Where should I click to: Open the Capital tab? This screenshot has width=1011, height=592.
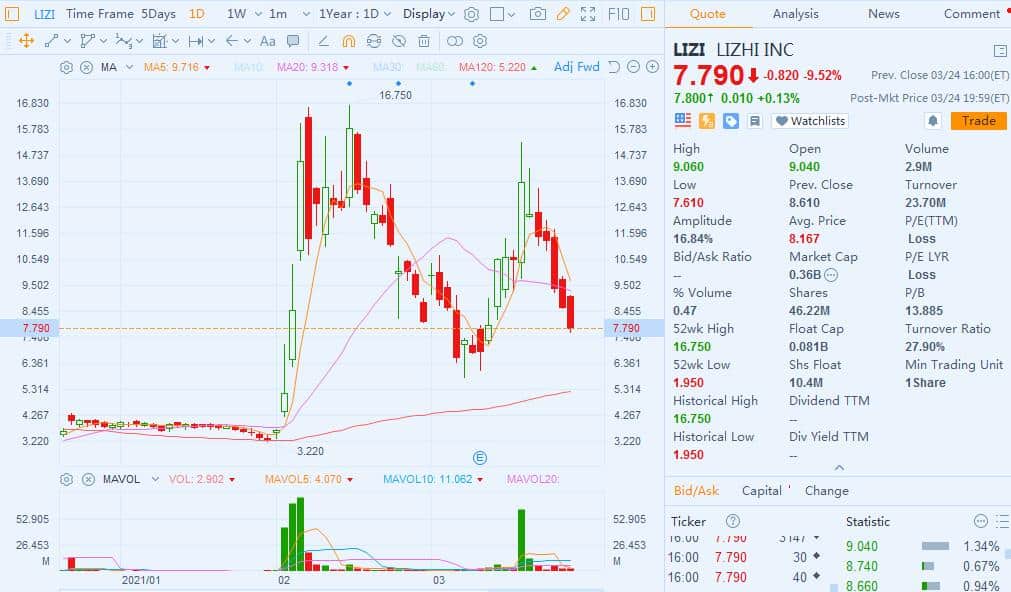(763, 490)
